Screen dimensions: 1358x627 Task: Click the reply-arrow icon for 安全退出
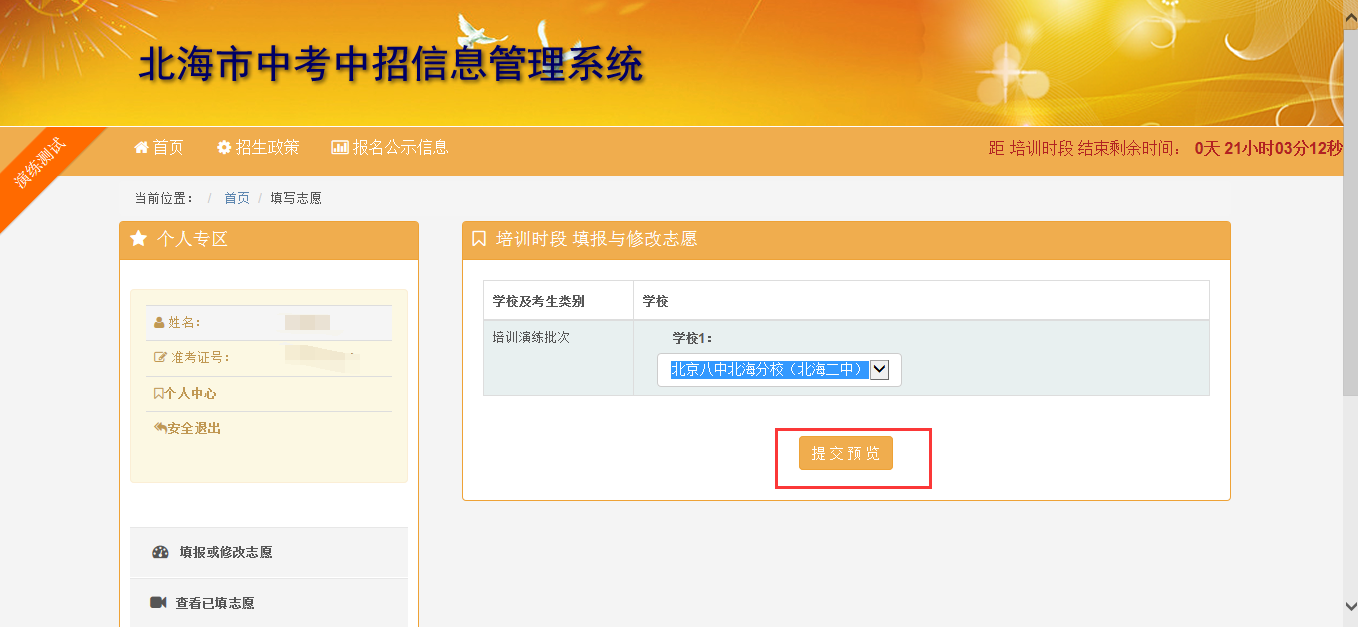(160, 428)
